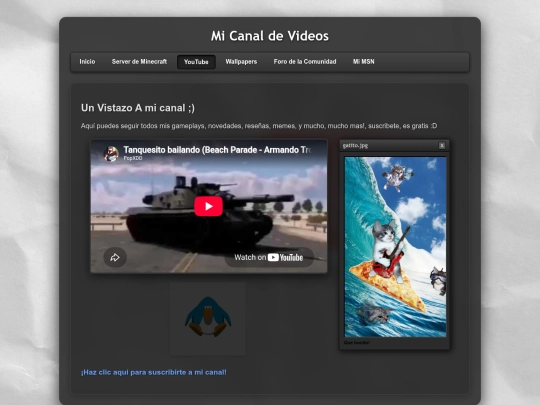Close the gatito.jpg image window
Screen dimensions: 540x405
(442, 146)
